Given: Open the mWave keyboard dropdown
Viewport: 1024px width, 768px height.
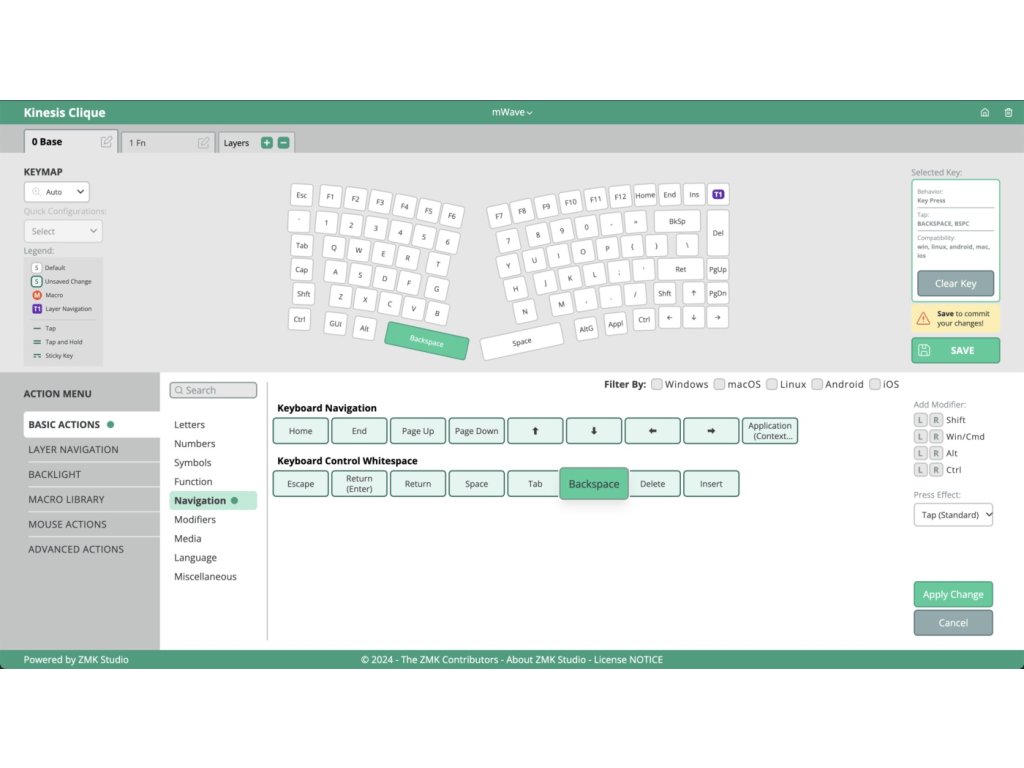Looking at the screenshot, I should tap(512, 113).
